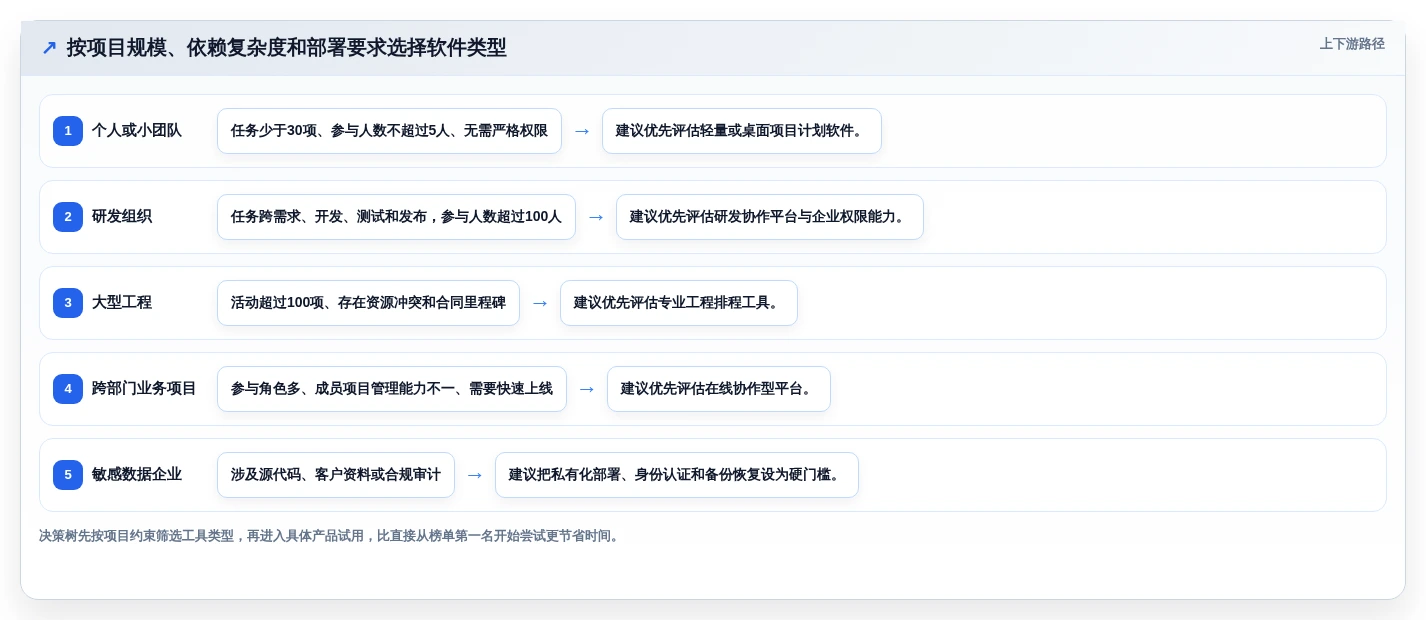
Task: Click the arrow after 无需严格权限 condition
Action: 582,131
